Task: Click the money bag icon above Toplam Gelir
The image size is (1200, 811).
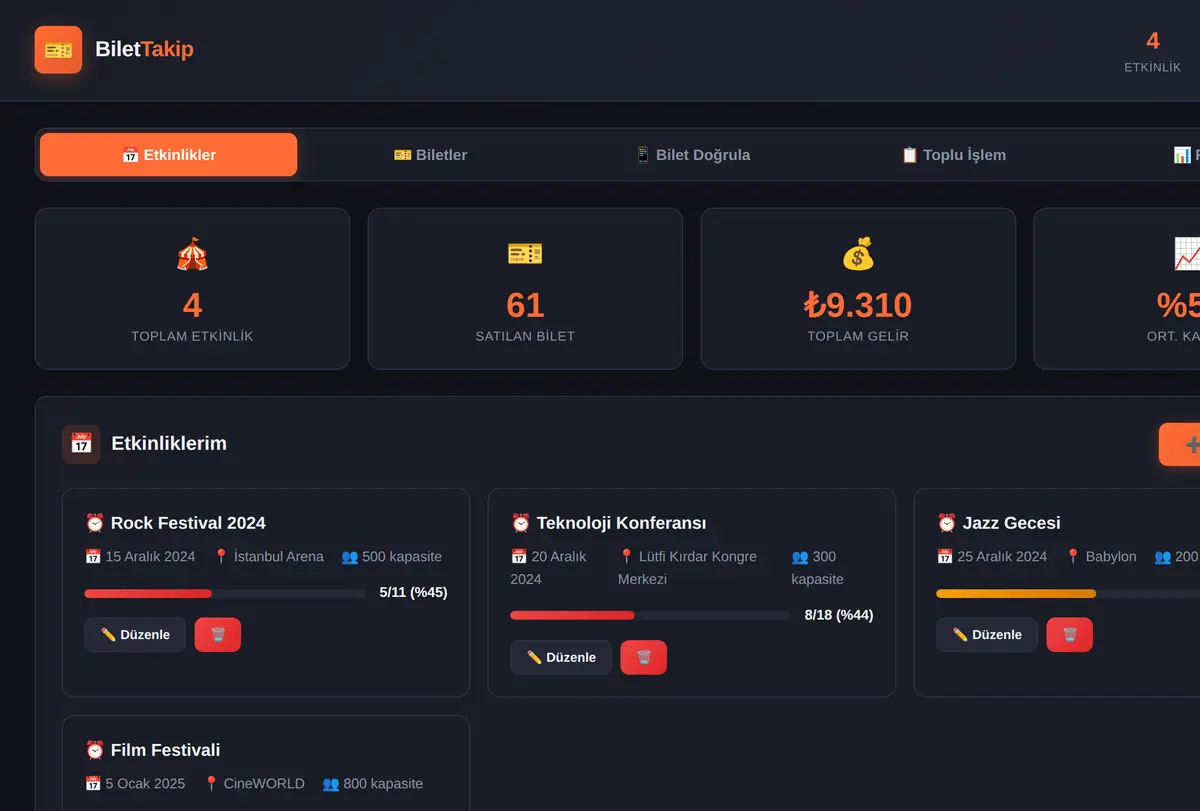Action: (x=858, y=254)
